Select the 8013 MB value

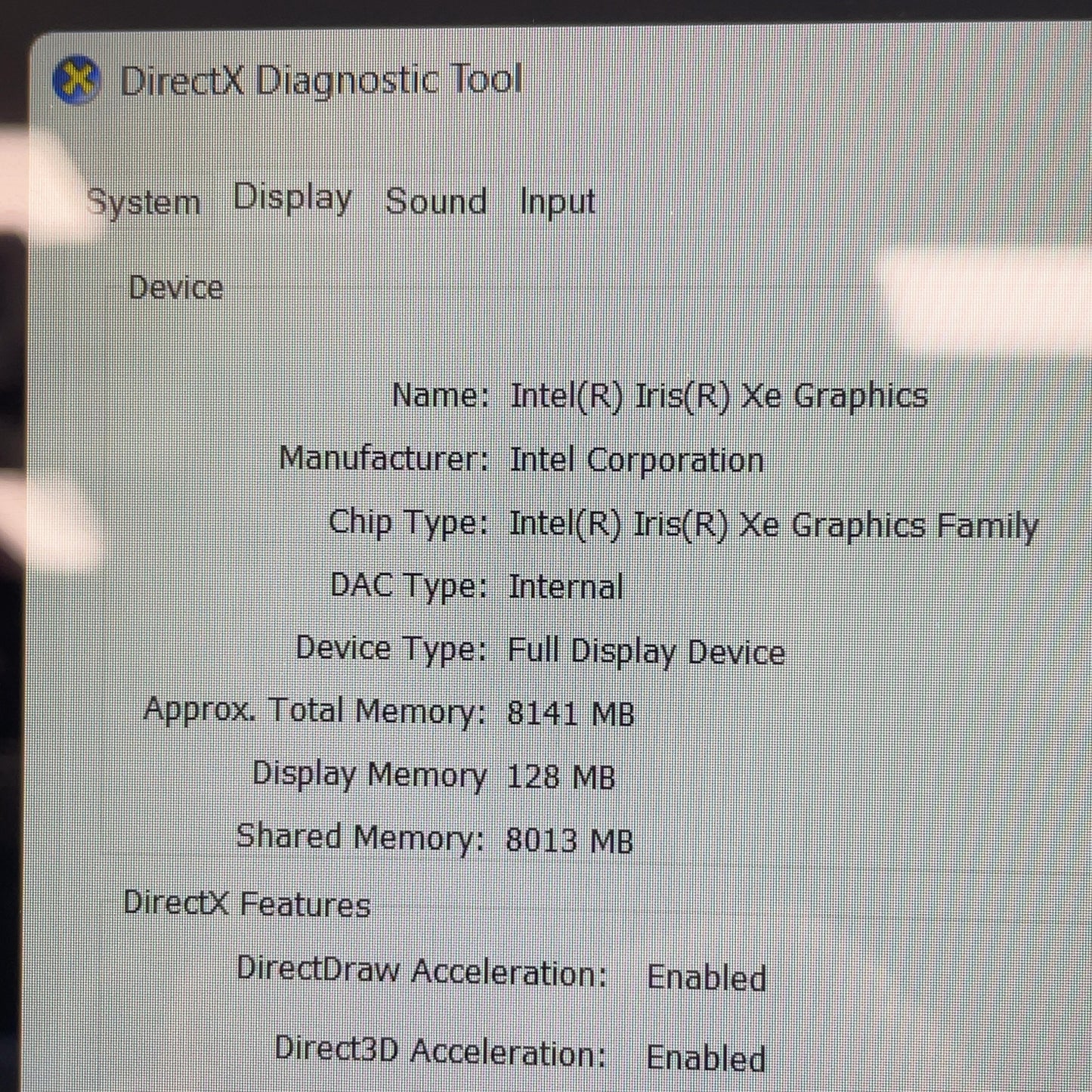pos(569,840)
